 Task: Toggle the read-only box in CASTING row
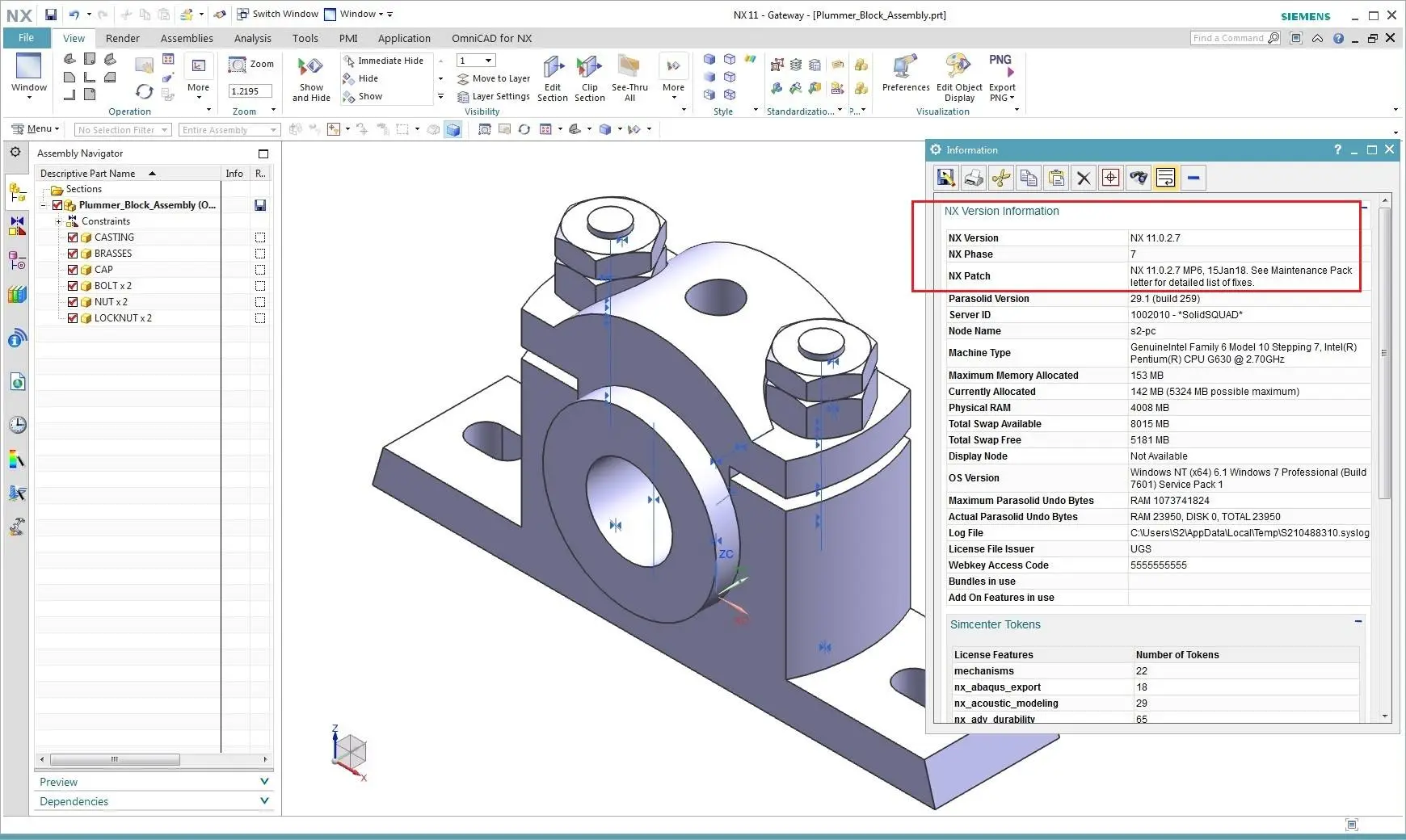[260, 237]
